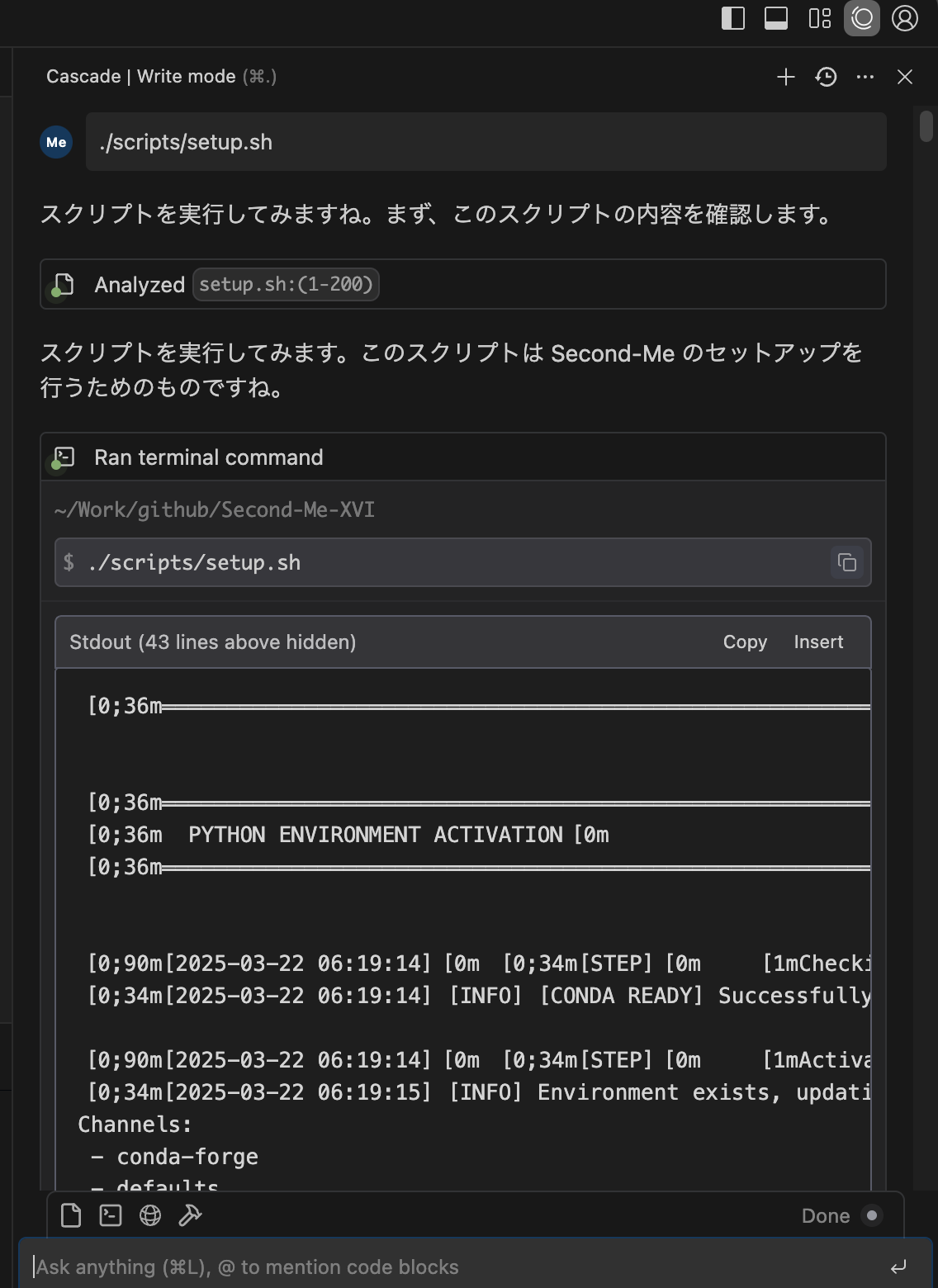Click the file attachment icon
This screenshot has height=1288, width=938.
pyautogui.click(x=71, y=1215)
